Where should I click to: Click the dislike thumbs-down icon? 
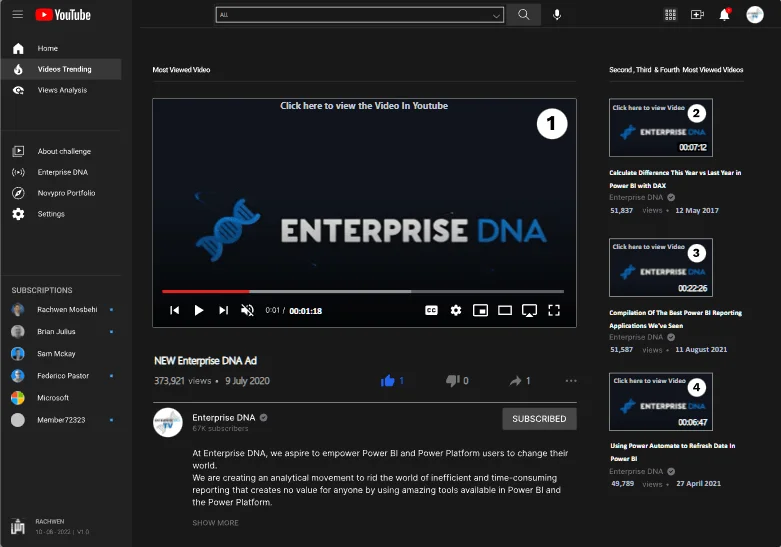[452, 381]
